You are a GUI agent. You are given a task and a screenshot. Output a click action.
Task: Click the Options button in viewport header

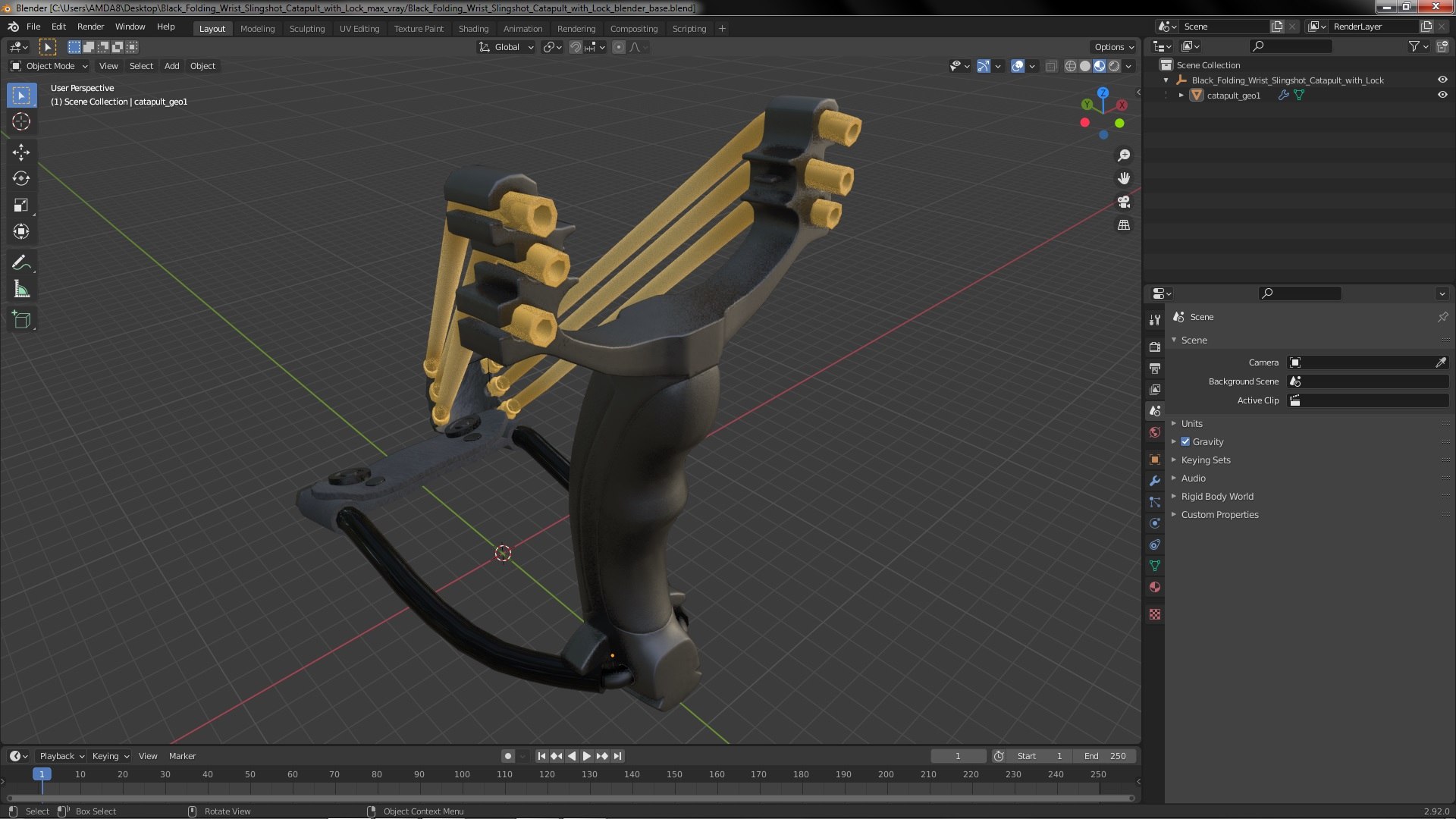pos(1113,47)
